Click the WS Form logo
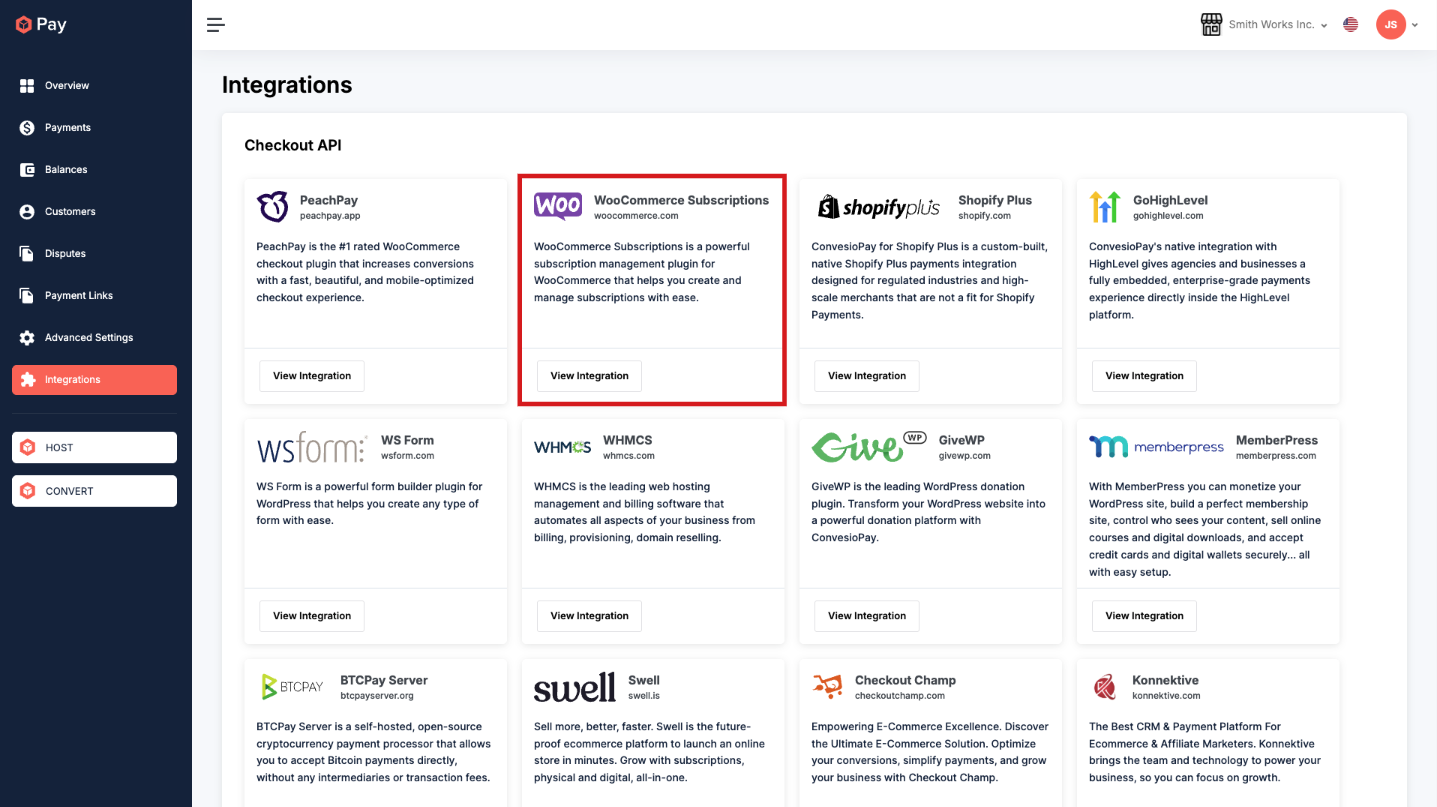The image size is (1437, 807). click(x=312, y=447)
